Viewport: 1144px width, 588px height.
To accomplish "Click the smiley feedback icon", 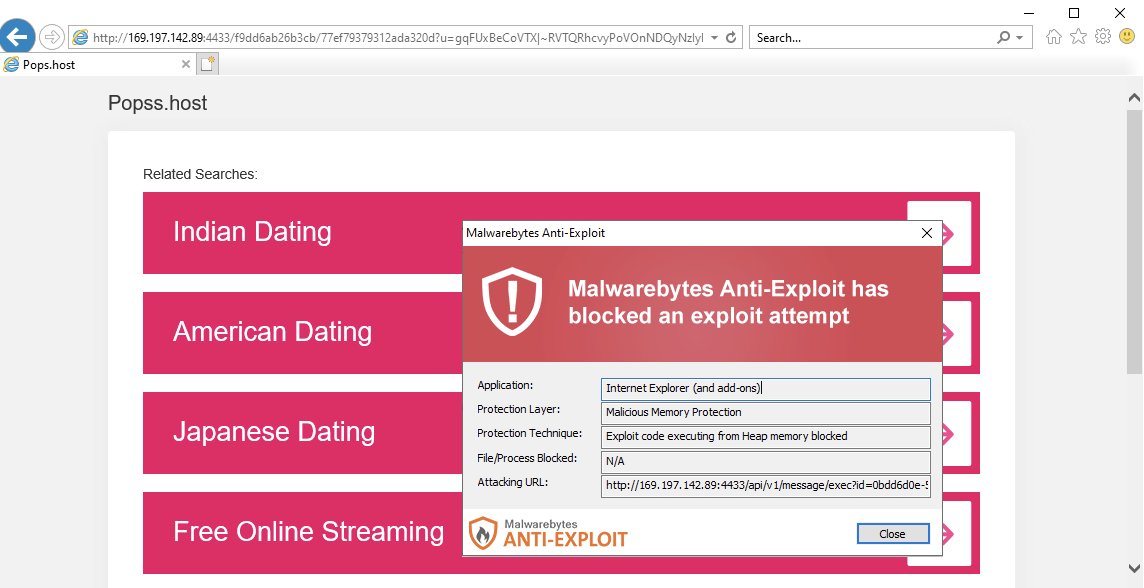I will pos(1127,36).
